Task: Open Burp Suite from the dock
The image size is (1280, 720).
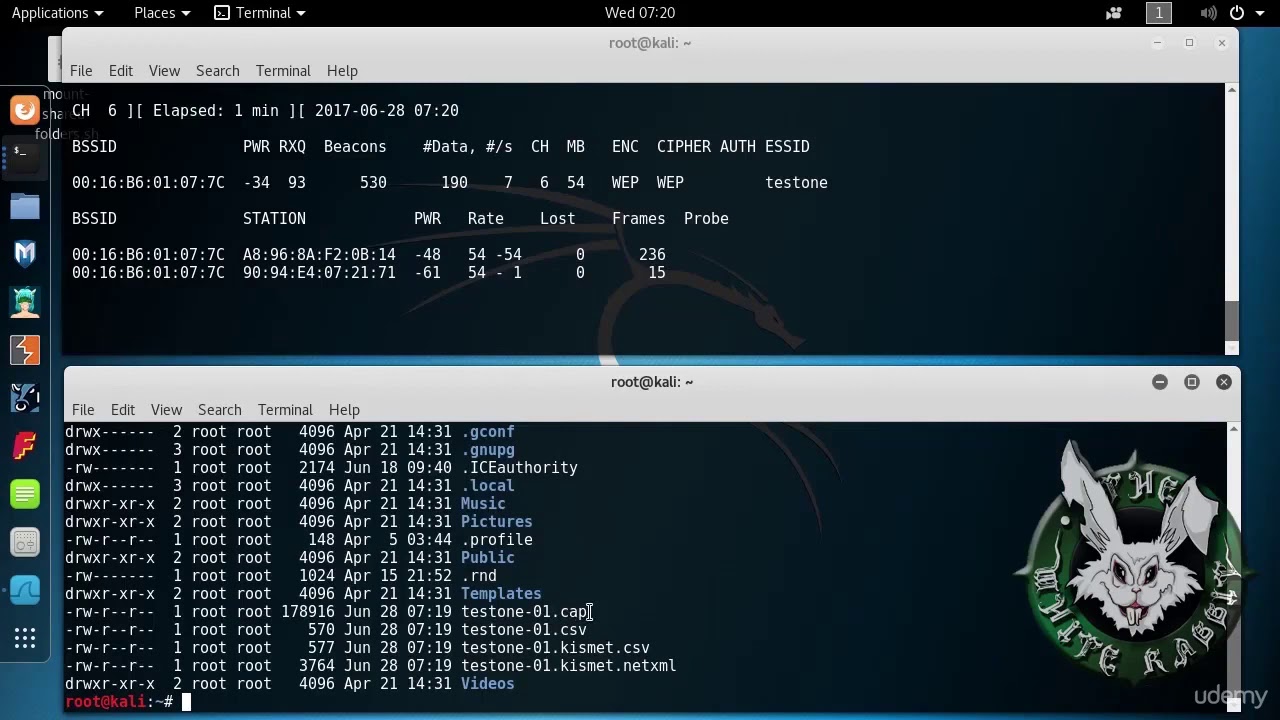Action: click(x=25, y=350)
